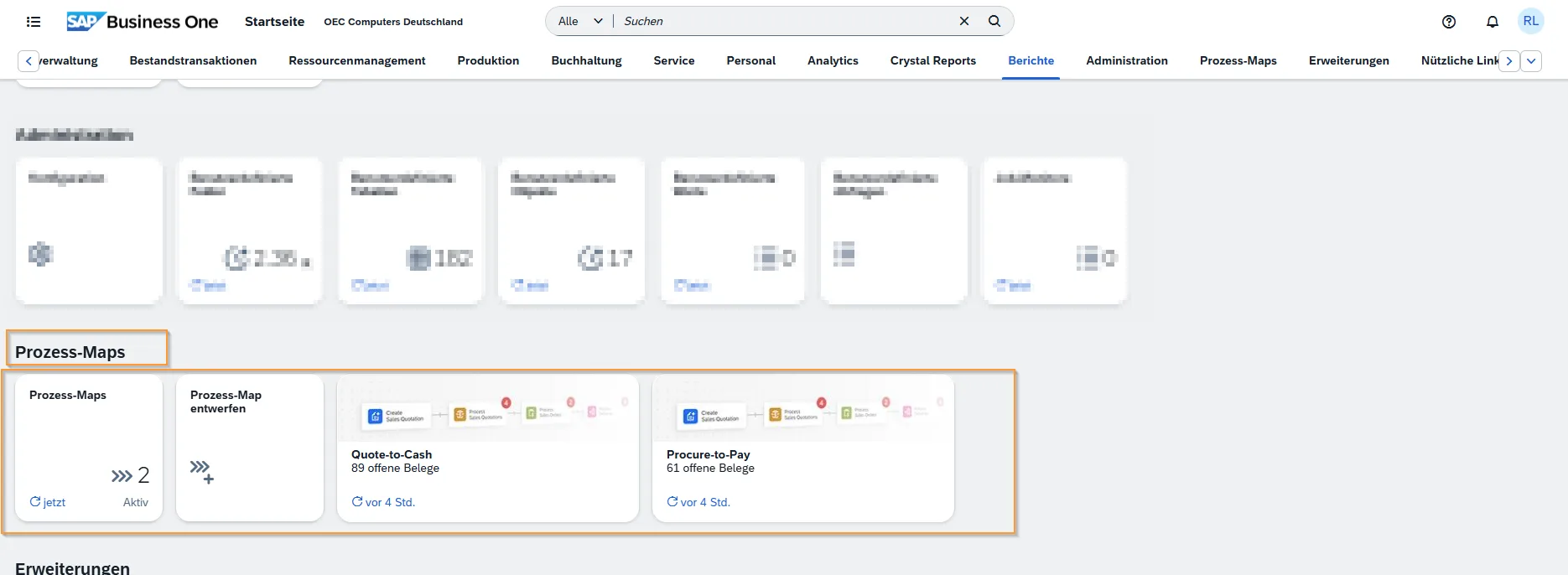The height and width of the screenshot is (575, 1568).
Task: Select the Crystal Reports tab
Action: (x=932, y=61)
